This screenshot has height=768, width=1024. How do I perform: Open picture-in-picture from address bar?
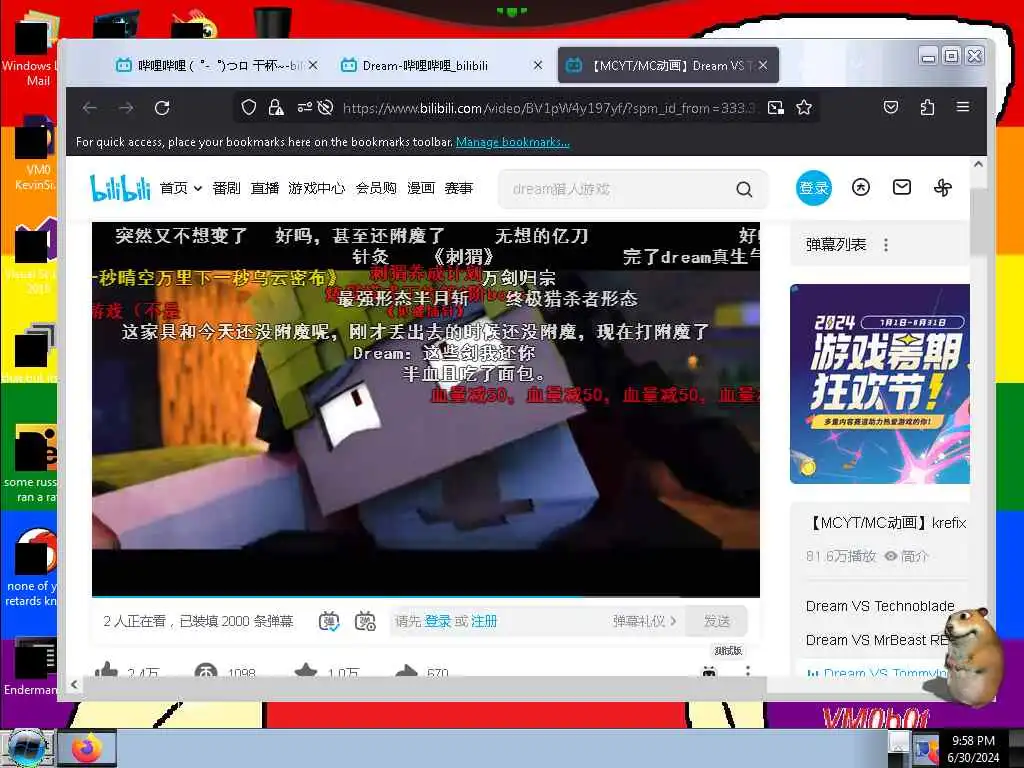pyautogui.click(x=776, y=108)
